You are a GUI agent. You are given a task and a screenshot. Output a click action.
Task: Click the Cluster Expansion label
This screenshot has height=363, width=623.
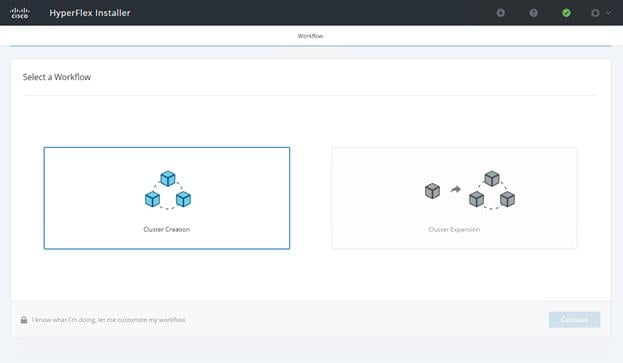point(454,229)
